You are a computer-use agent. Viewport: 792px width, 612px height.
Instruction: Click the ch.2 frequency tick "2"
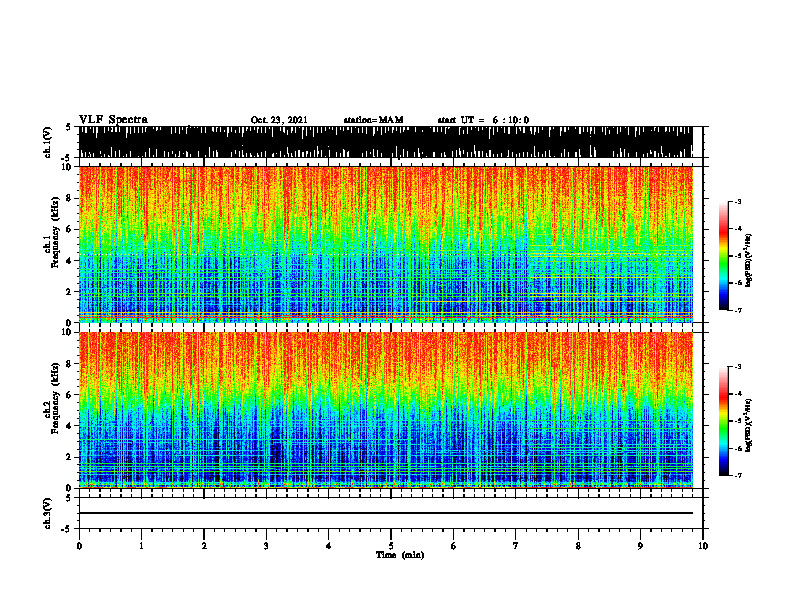[x=69, y=457]
